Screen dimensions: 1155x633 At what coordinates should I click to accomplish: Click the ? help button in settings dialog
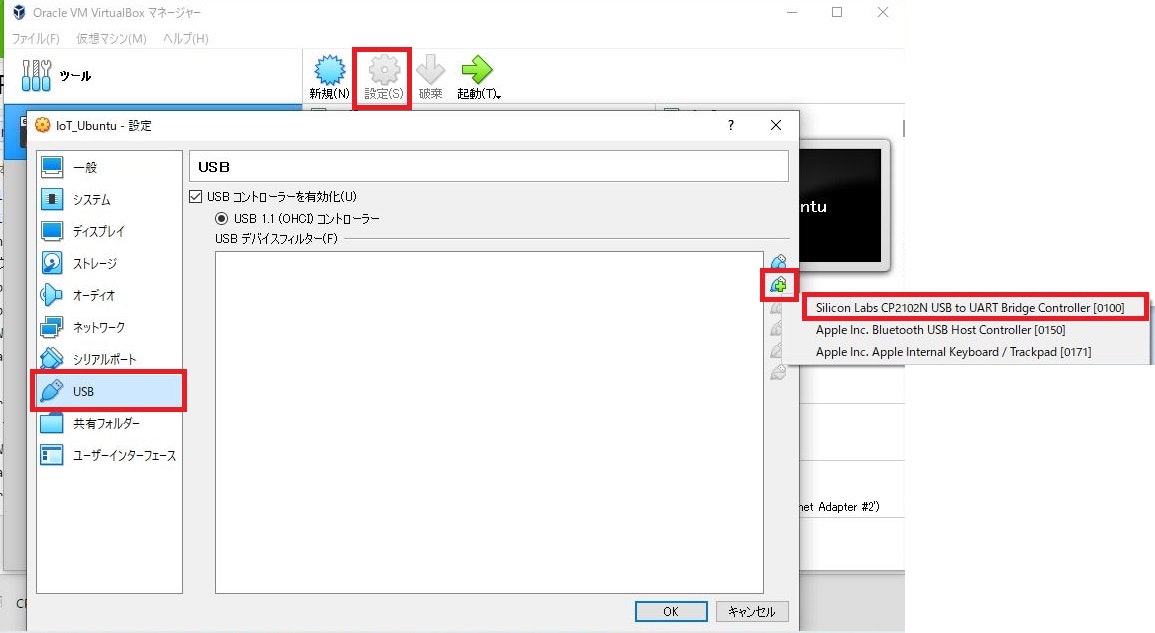click(731, 125)
